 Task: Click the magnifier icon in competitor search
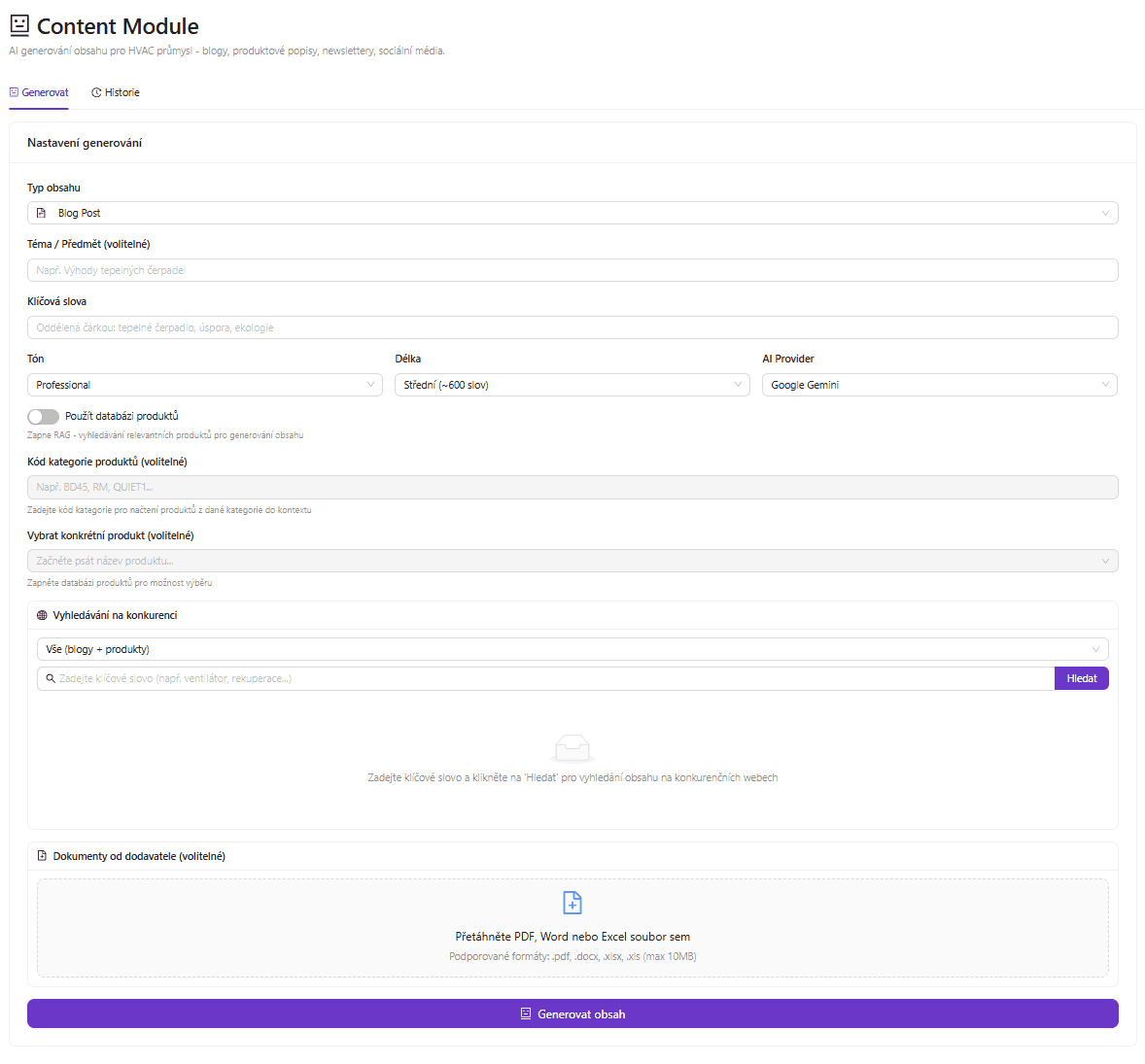coord(51,678)
